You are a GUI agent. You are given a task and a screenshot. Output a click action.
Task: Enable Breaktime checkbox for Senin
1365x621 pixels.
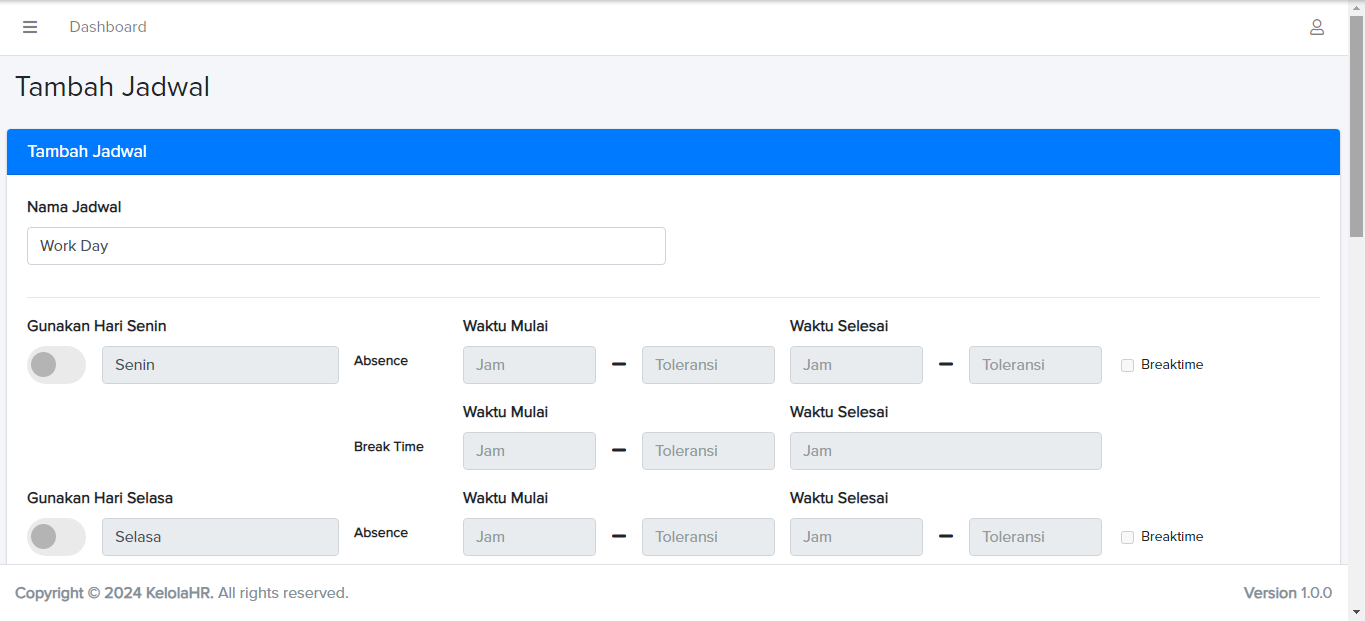coord(1127,365)
